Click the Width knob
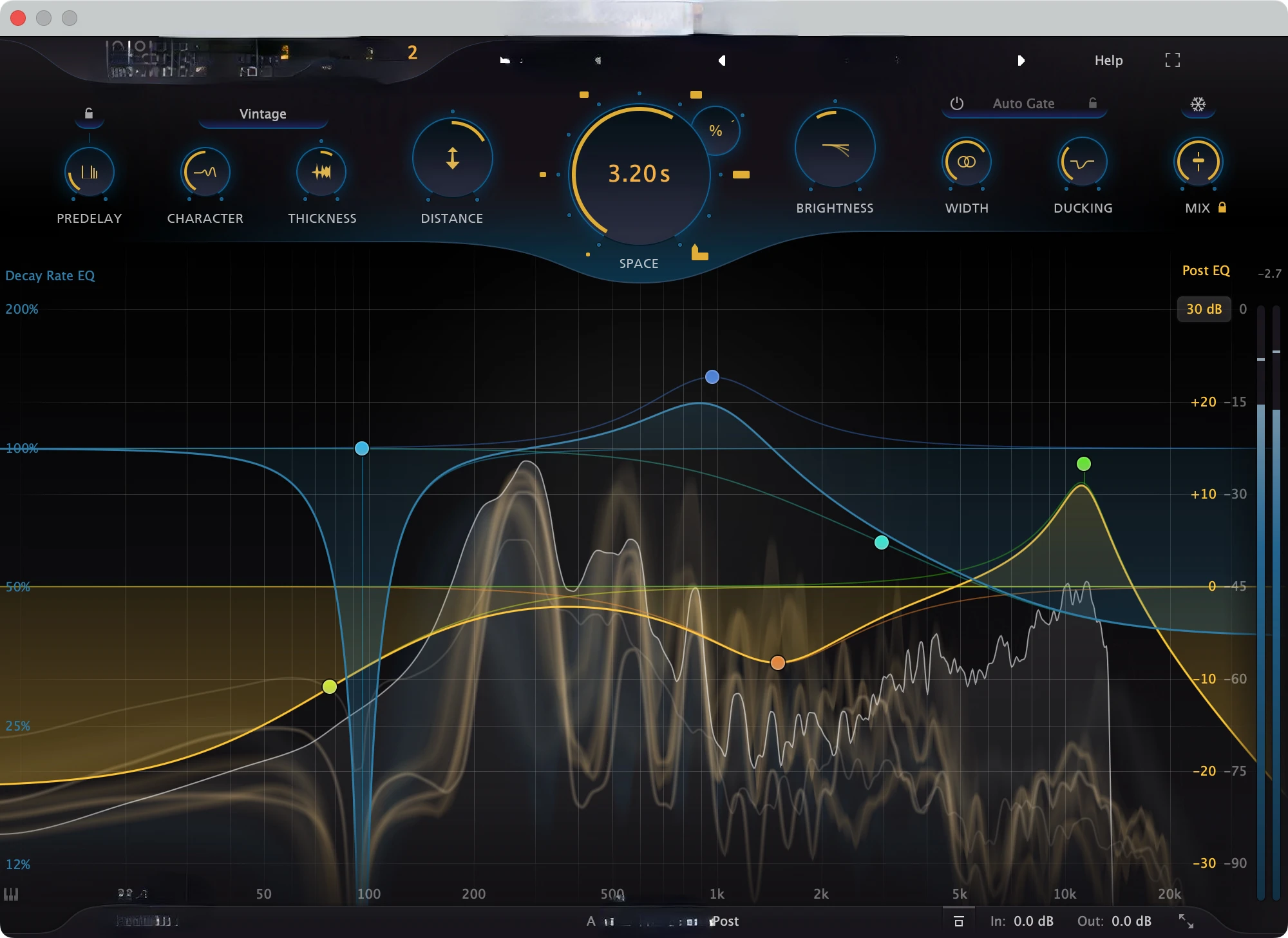The image size is (1288, 938). coord(966,162)
